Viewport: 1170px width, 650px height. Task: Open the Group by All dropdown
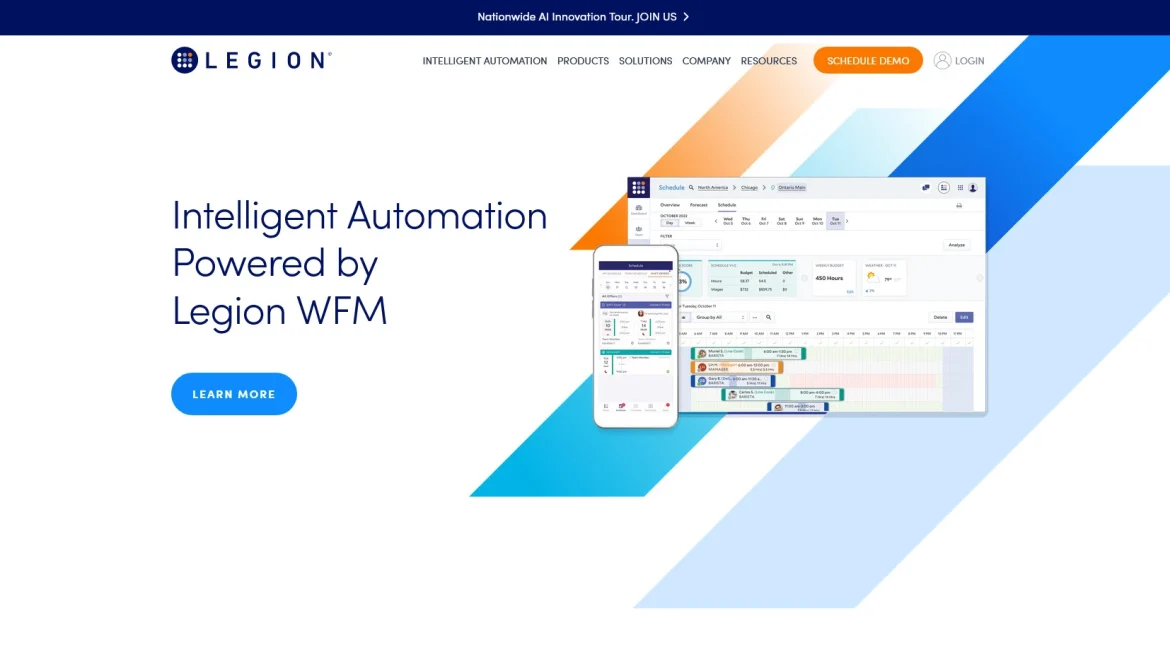click(719, 318)
